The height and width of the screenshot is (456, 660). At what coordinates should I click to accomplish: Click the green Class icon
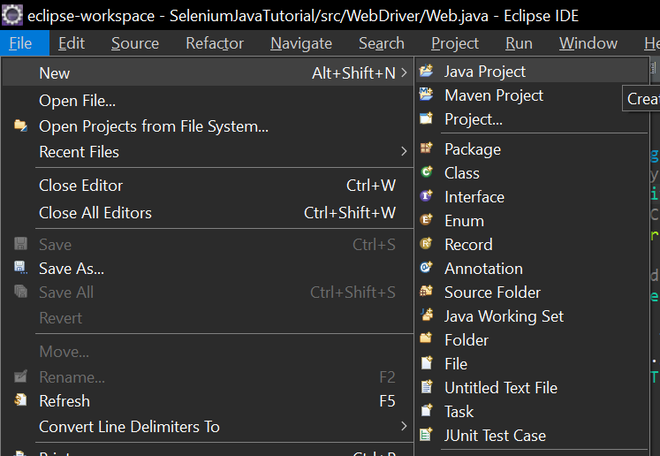click(426, 173)
